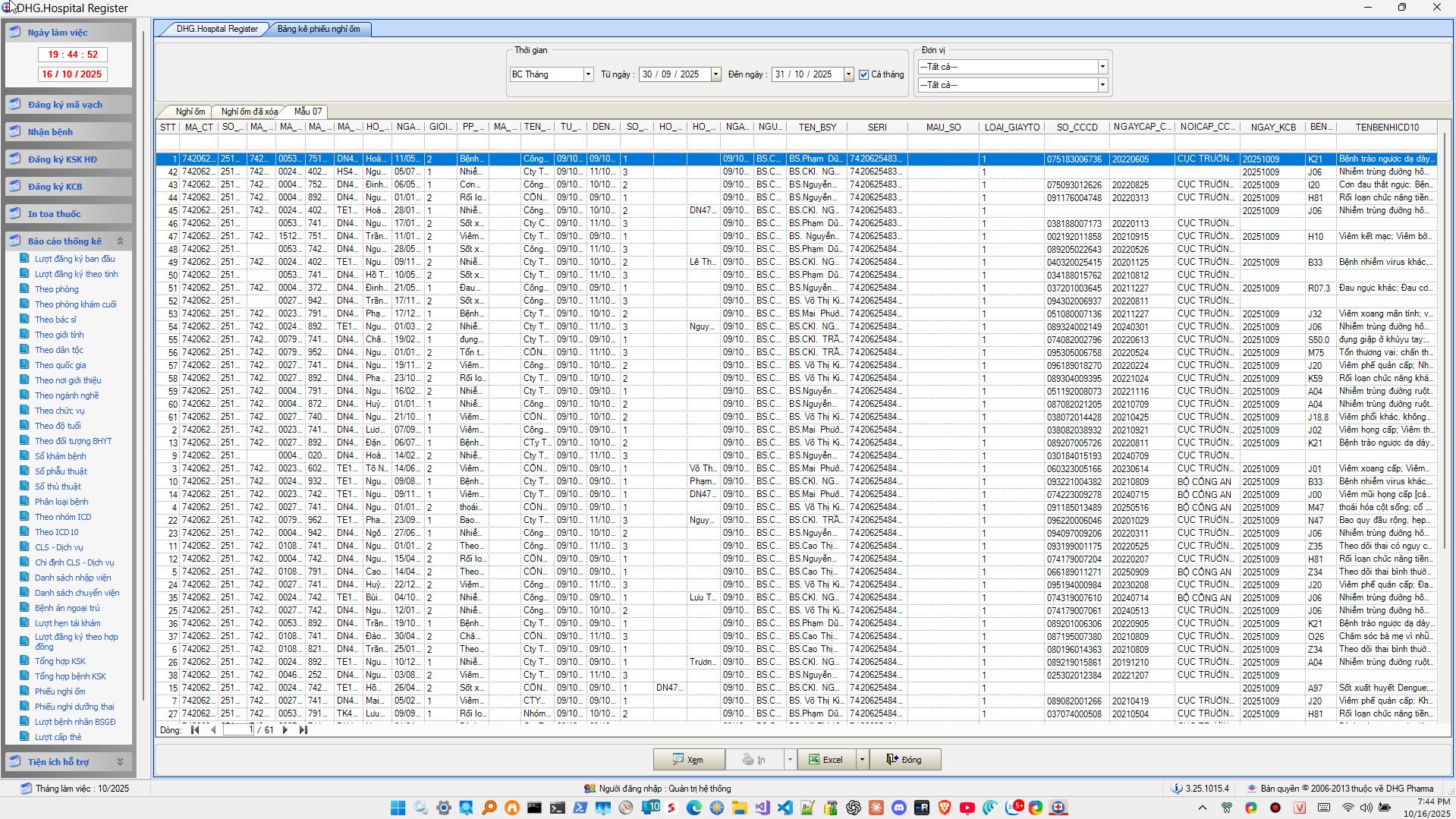
Task: Open Discord from the taskbar
Action: [898, 808]
